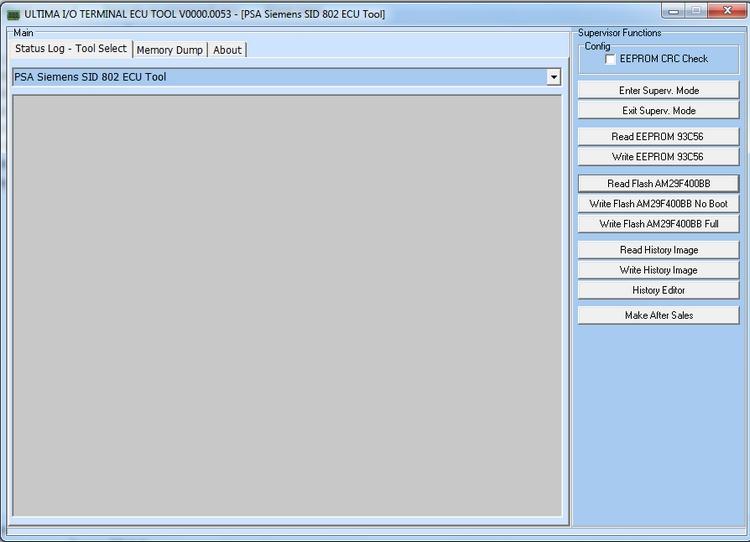Click inside the gray status log area

click(287, 305)
